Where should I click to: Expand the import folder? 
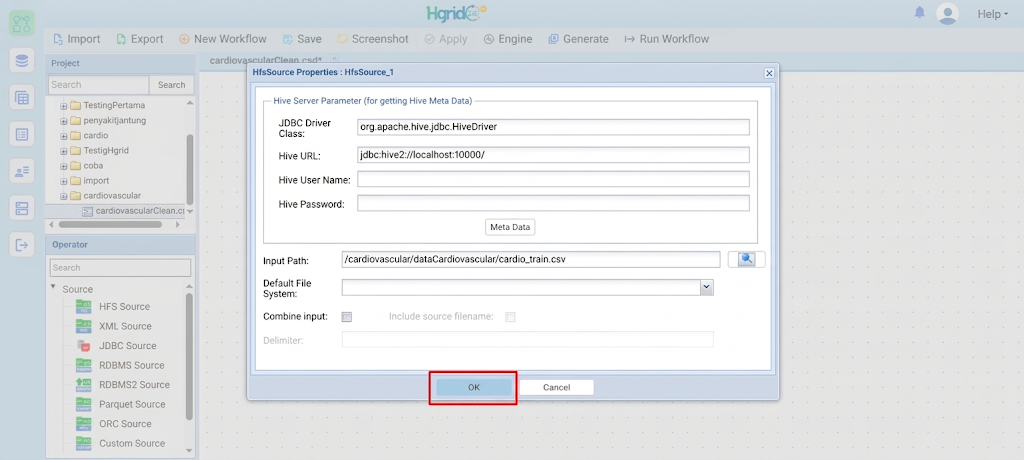pos(63,181)
